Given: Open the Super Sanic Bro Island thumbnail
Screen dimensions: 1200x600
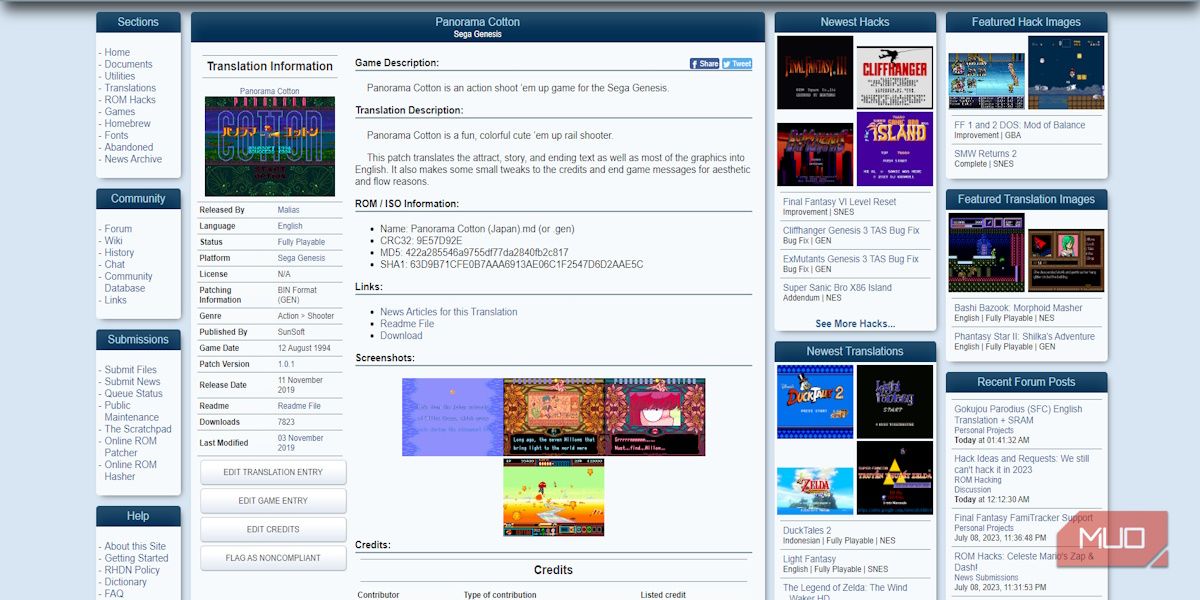Looking at the screenshot, I should 895,149.
